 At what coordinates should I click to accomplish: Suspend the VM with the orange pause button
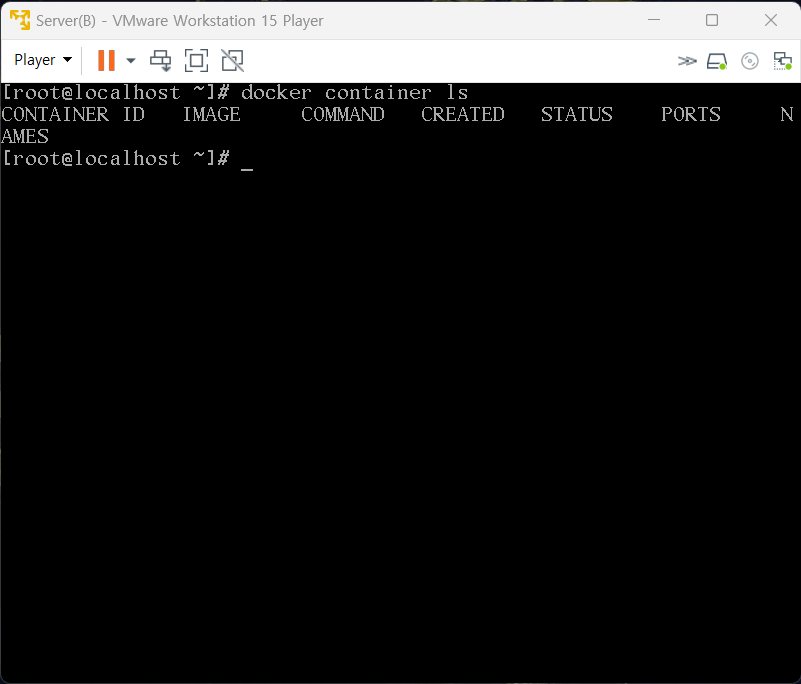(106, 60)
